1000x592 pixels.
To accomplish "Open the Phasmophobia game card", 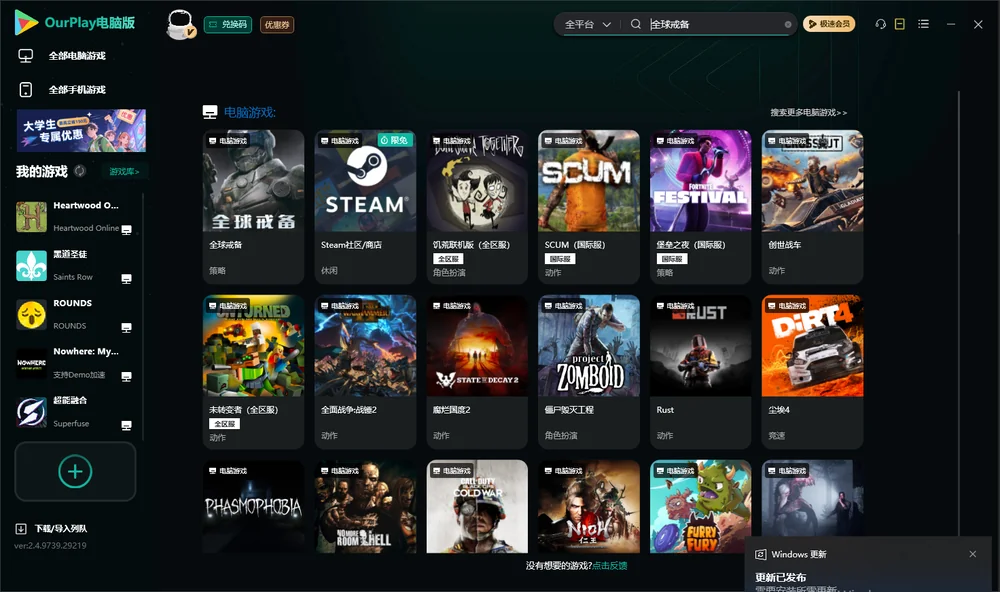I will [x=253, y=507].
